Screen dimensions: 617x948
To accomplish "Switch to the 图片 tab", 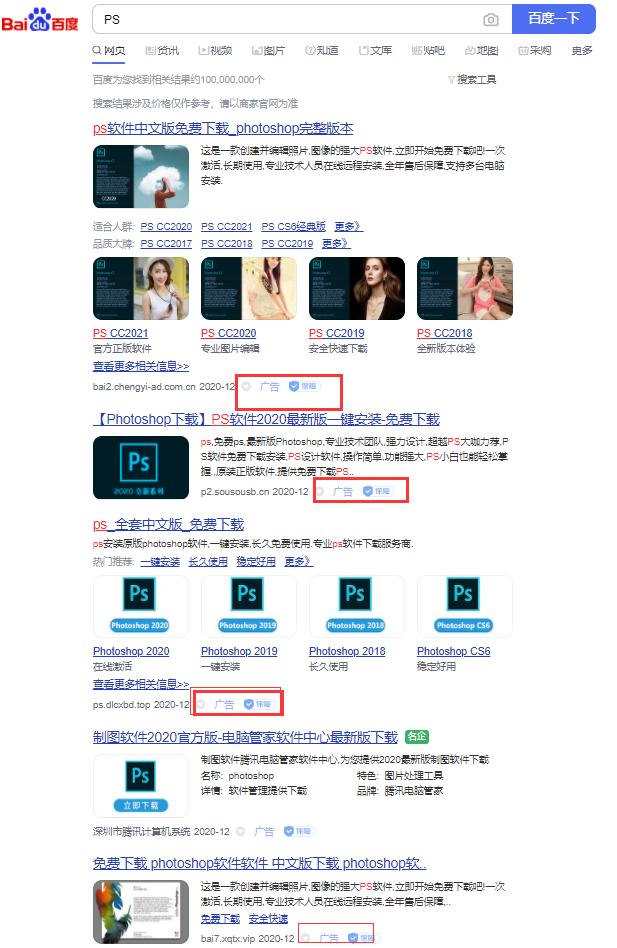I will click(267, 51).
